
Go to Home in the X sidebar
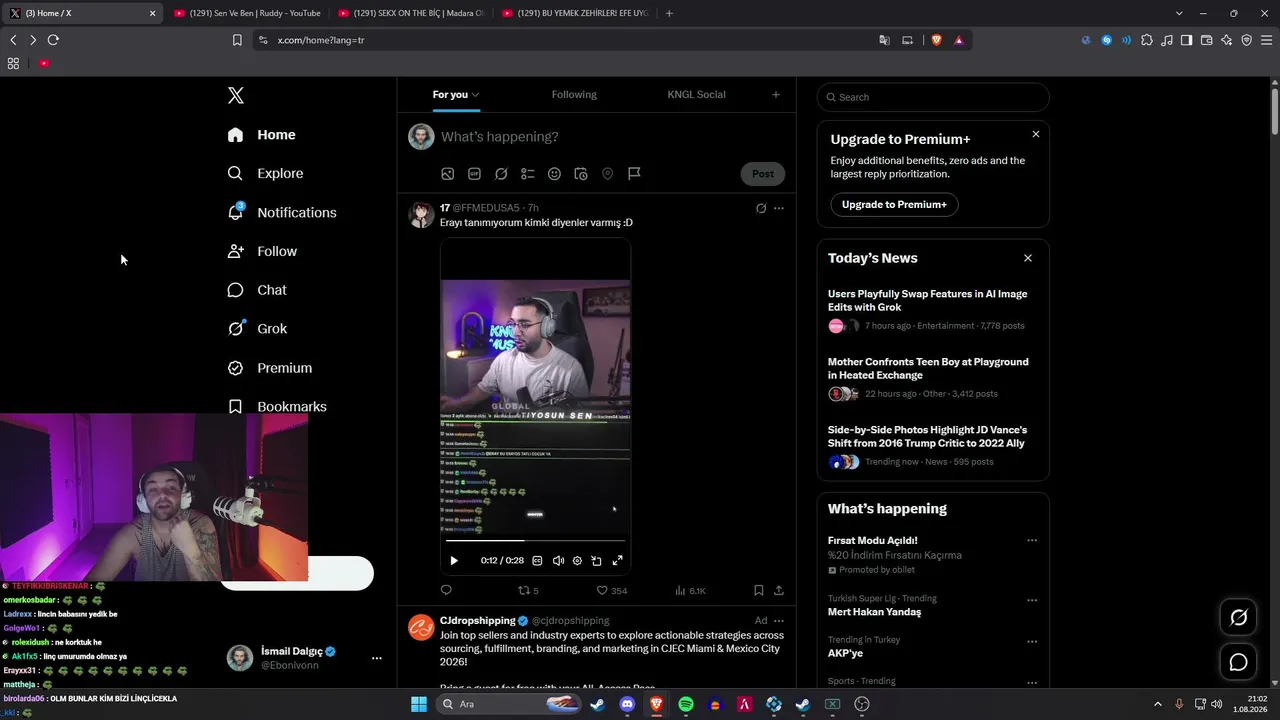click(261, 135)
